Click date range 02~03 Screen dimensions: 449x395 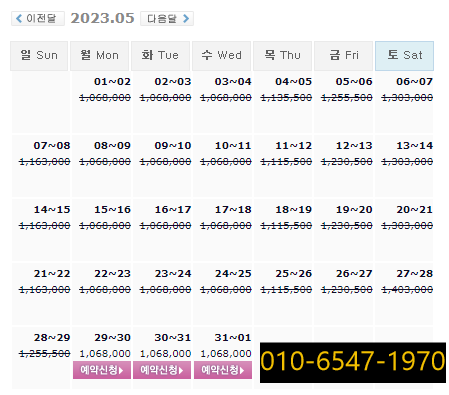pos(173,82)
